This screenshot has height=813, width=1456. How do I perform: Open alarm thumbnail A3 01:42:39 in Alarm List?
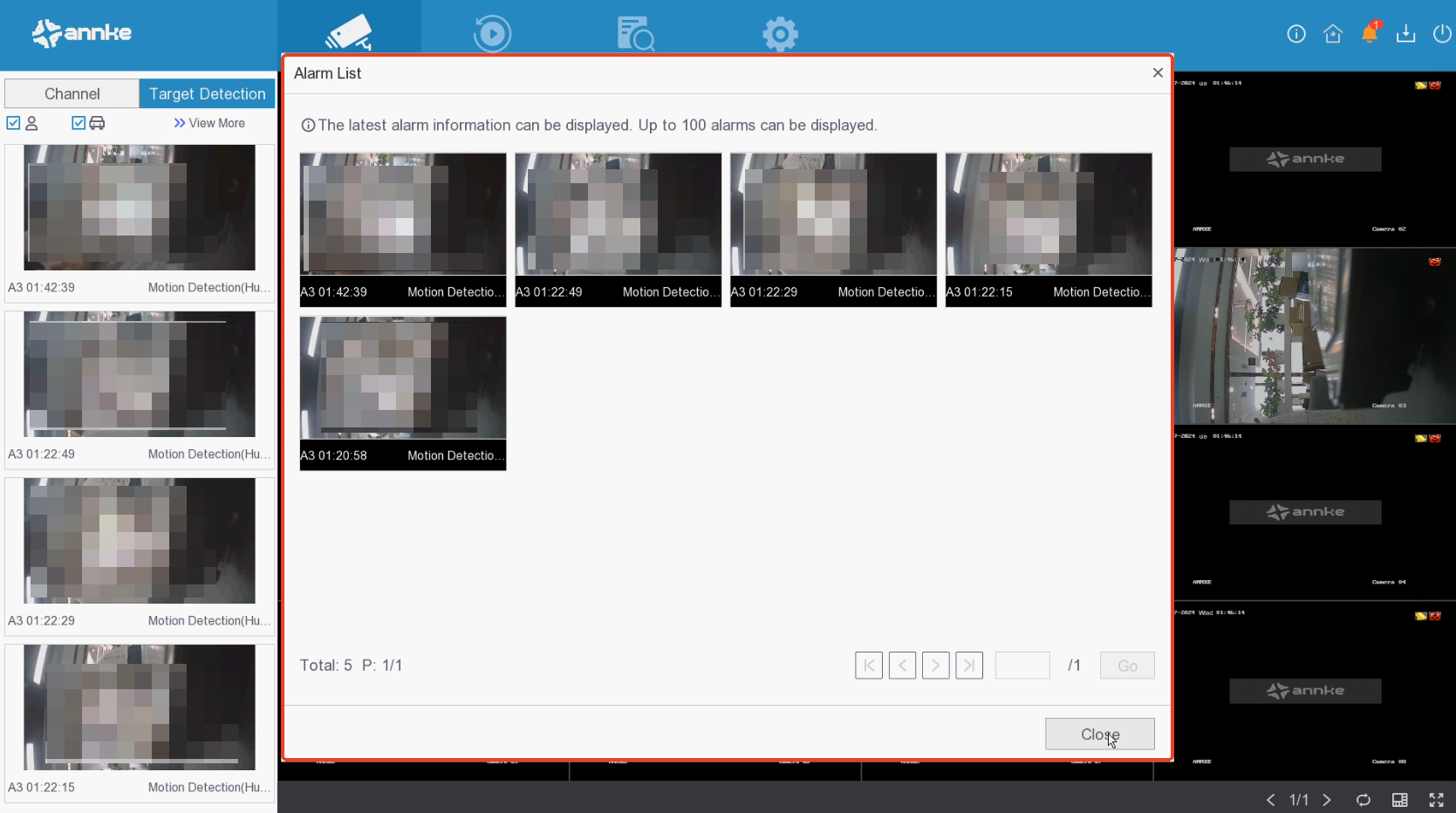point(403,229)
